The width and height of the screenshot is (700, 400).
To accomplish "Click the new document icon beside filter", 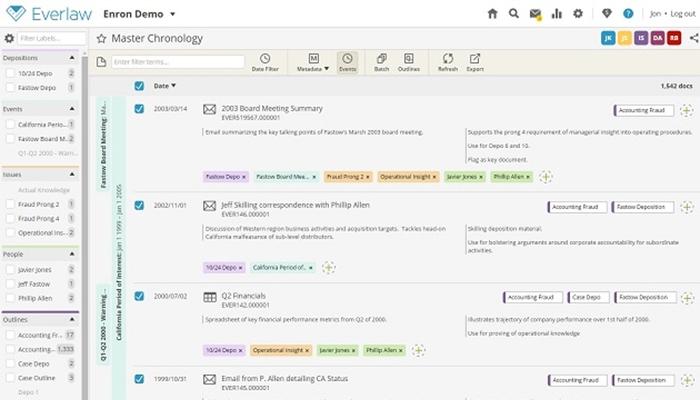I will (101, 62).
